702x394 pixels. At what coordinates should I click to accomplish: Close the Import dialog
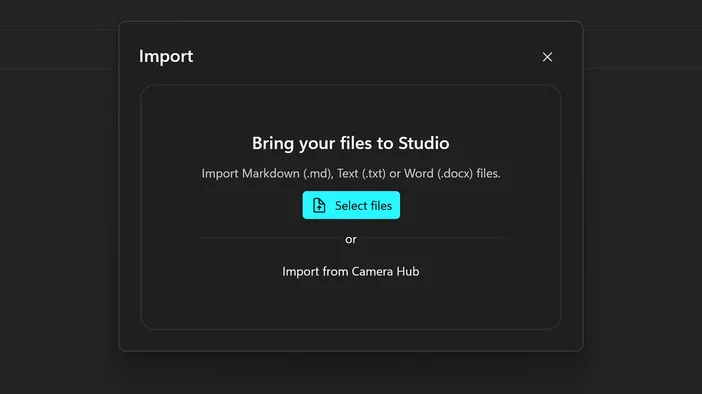[547, 57]
